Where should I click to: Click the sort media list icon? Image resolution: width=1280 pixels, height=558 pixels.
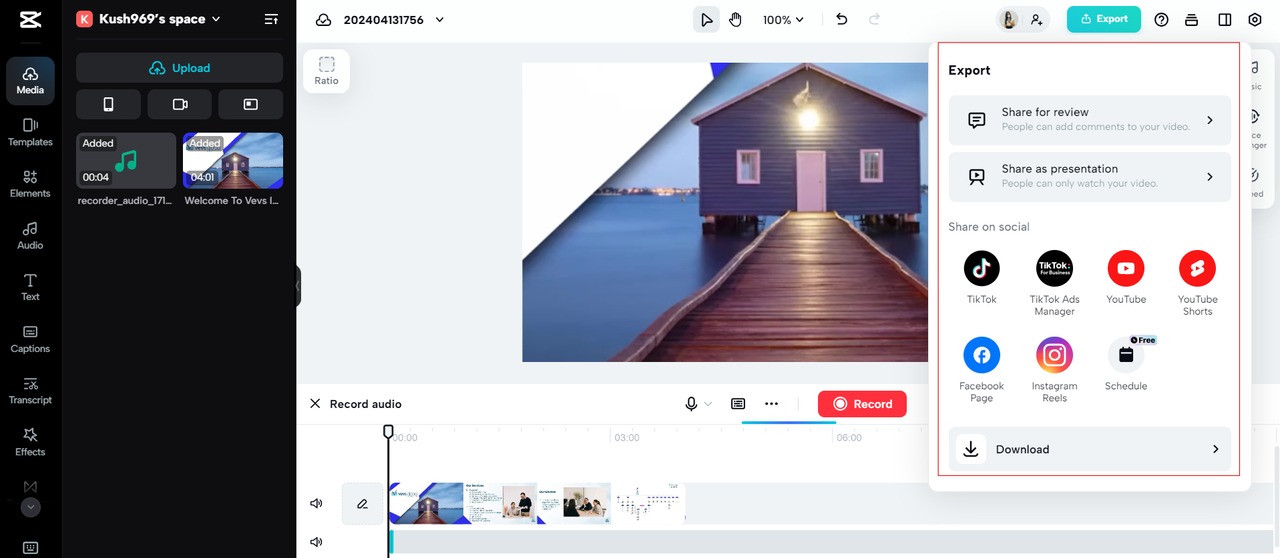pyautogui.click(x=271, y=19)
